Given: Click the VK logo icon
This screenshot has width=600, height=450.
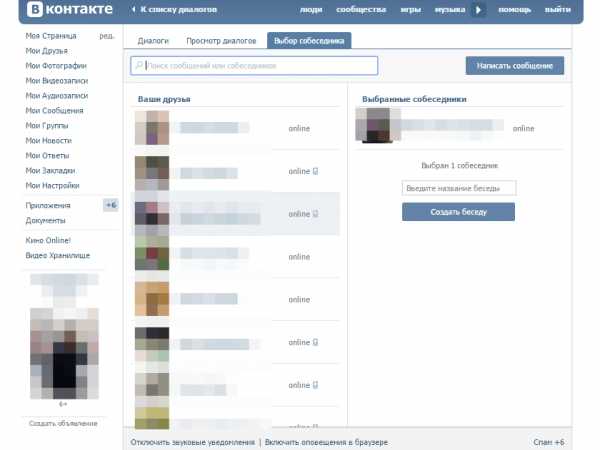Looking at the screenshot, I should click(34, 9).
